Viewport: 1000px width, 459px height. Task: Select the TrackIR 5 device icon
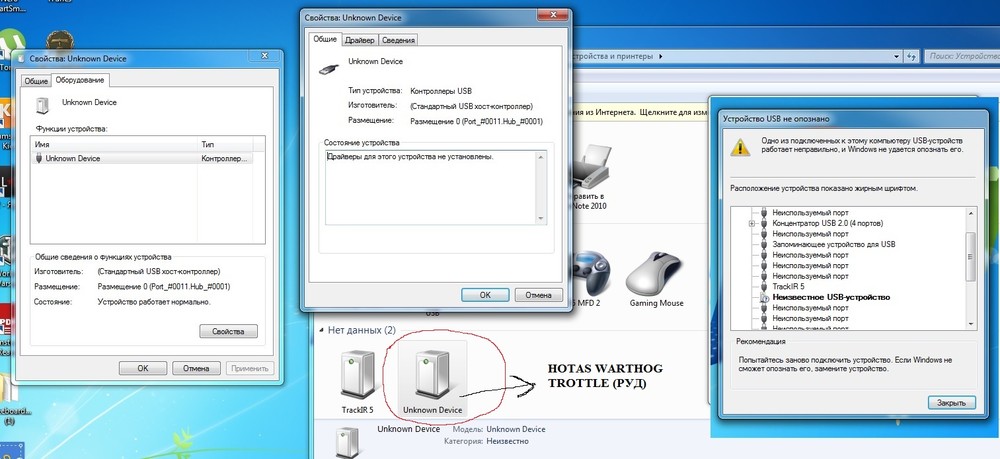click(357, 375)
